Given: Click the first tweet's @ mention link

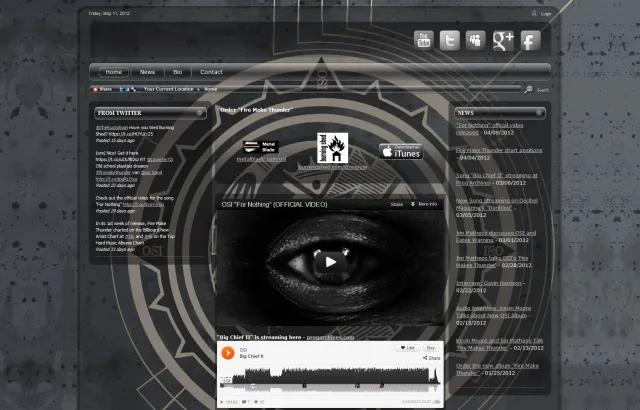Looking at the screenshot, I should click(x=112, y=128).
